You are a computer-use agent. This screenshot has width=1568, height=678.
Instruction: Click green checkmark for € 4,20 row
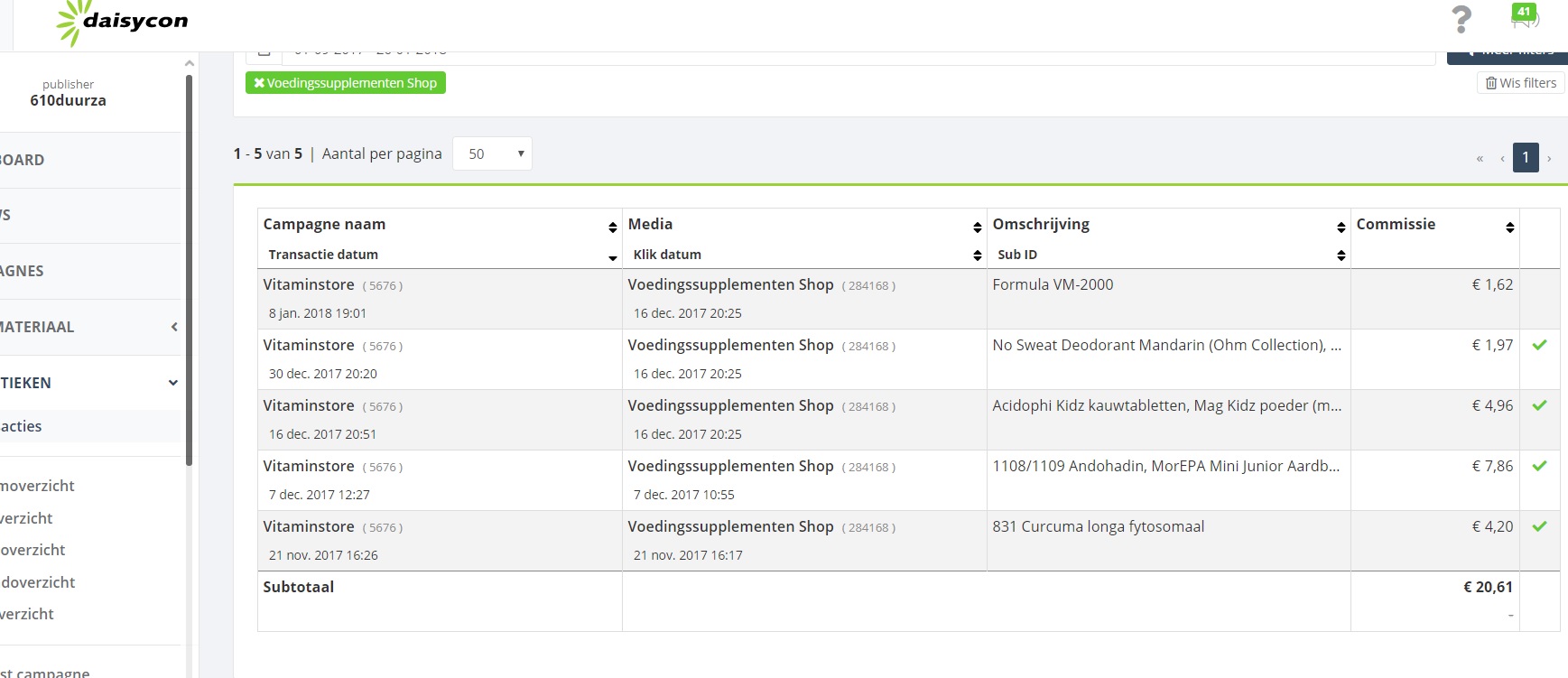pyautogui.click(x=1540, y=526)
